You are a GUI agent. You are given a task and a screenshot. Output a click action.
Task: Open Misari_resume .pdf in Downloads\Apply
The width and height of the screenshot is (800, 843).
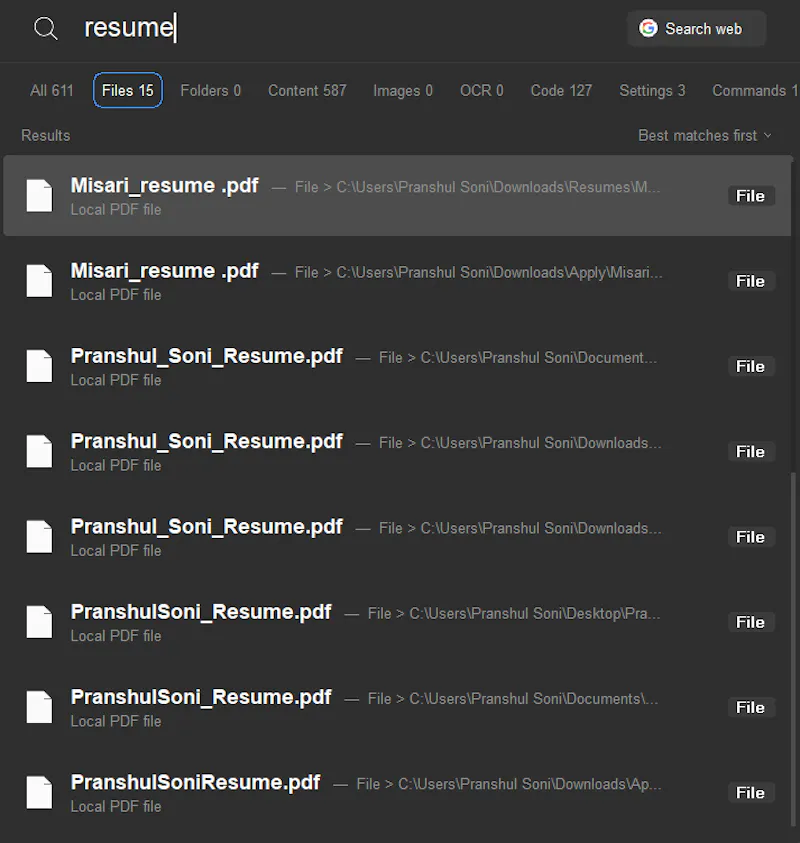click(397, 281)
